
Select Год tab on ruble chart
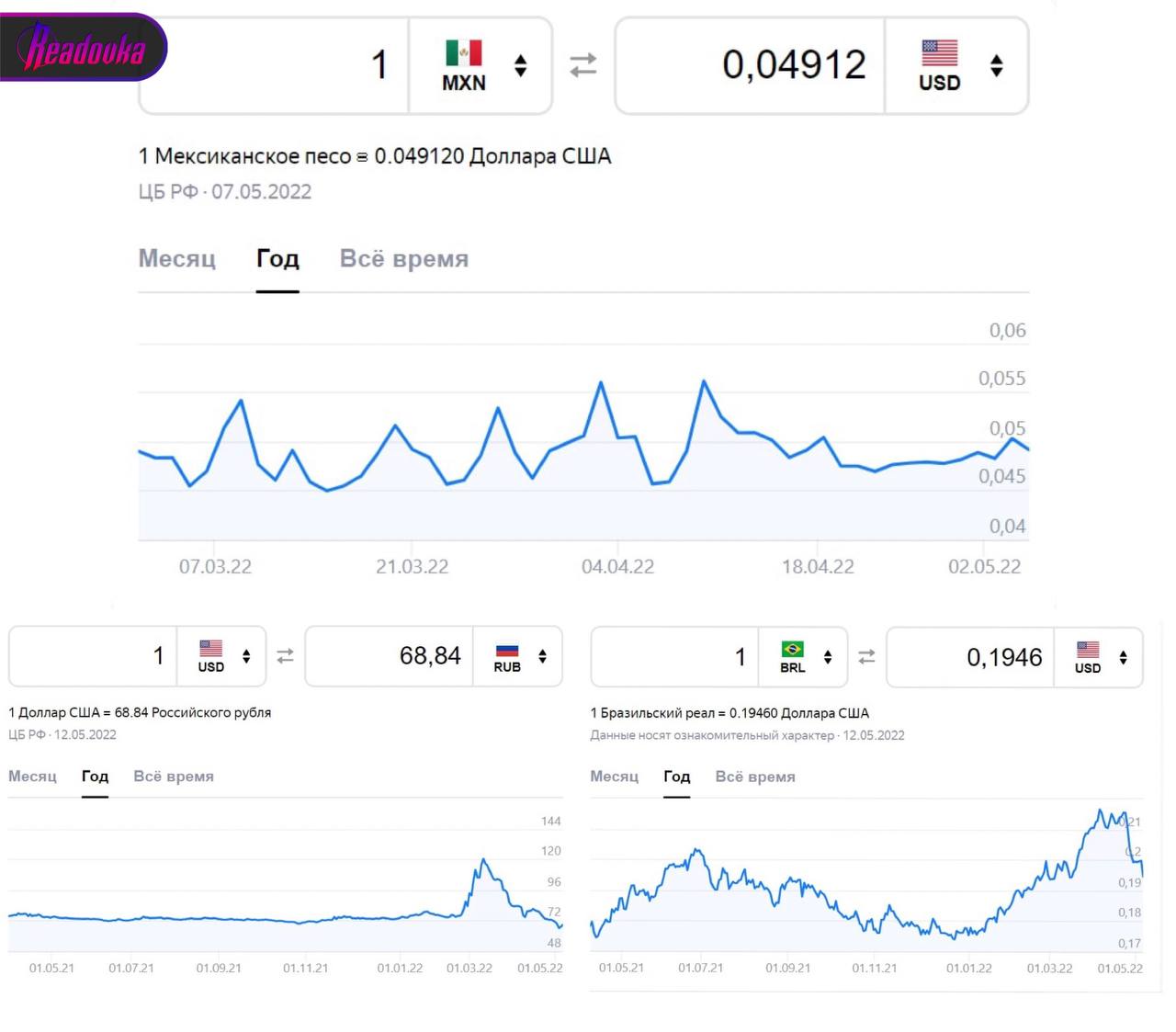coord(95,777)
